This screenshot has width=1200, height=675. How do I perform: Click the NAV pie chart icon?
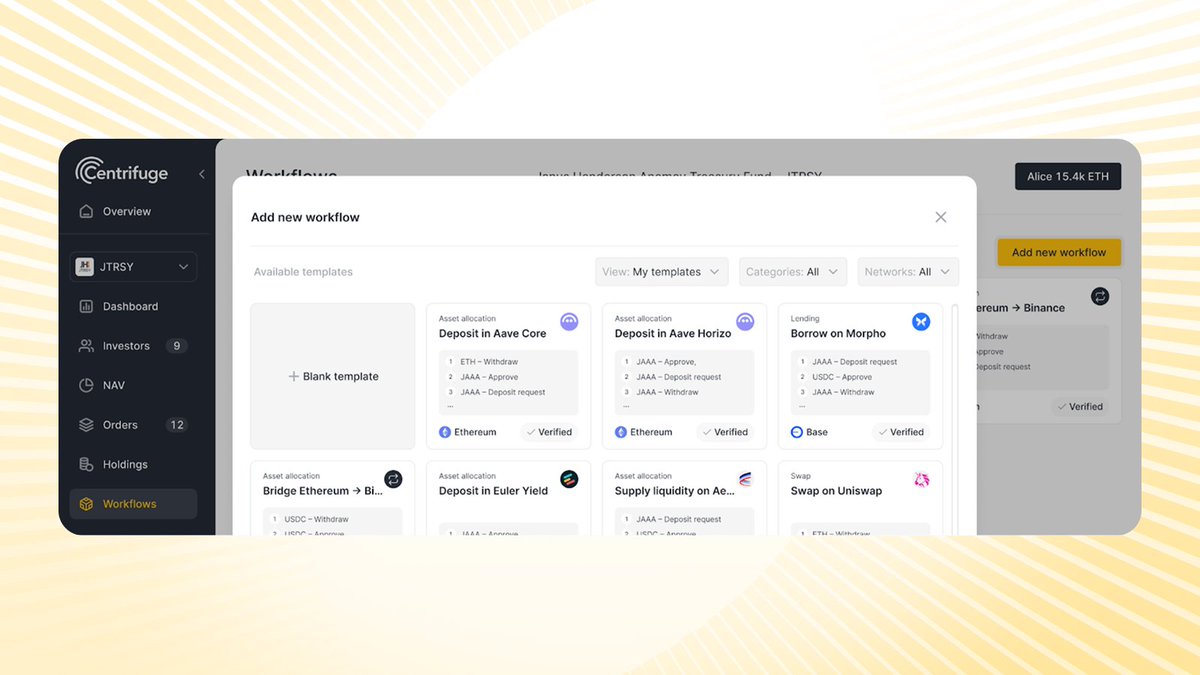click(86, 385)
